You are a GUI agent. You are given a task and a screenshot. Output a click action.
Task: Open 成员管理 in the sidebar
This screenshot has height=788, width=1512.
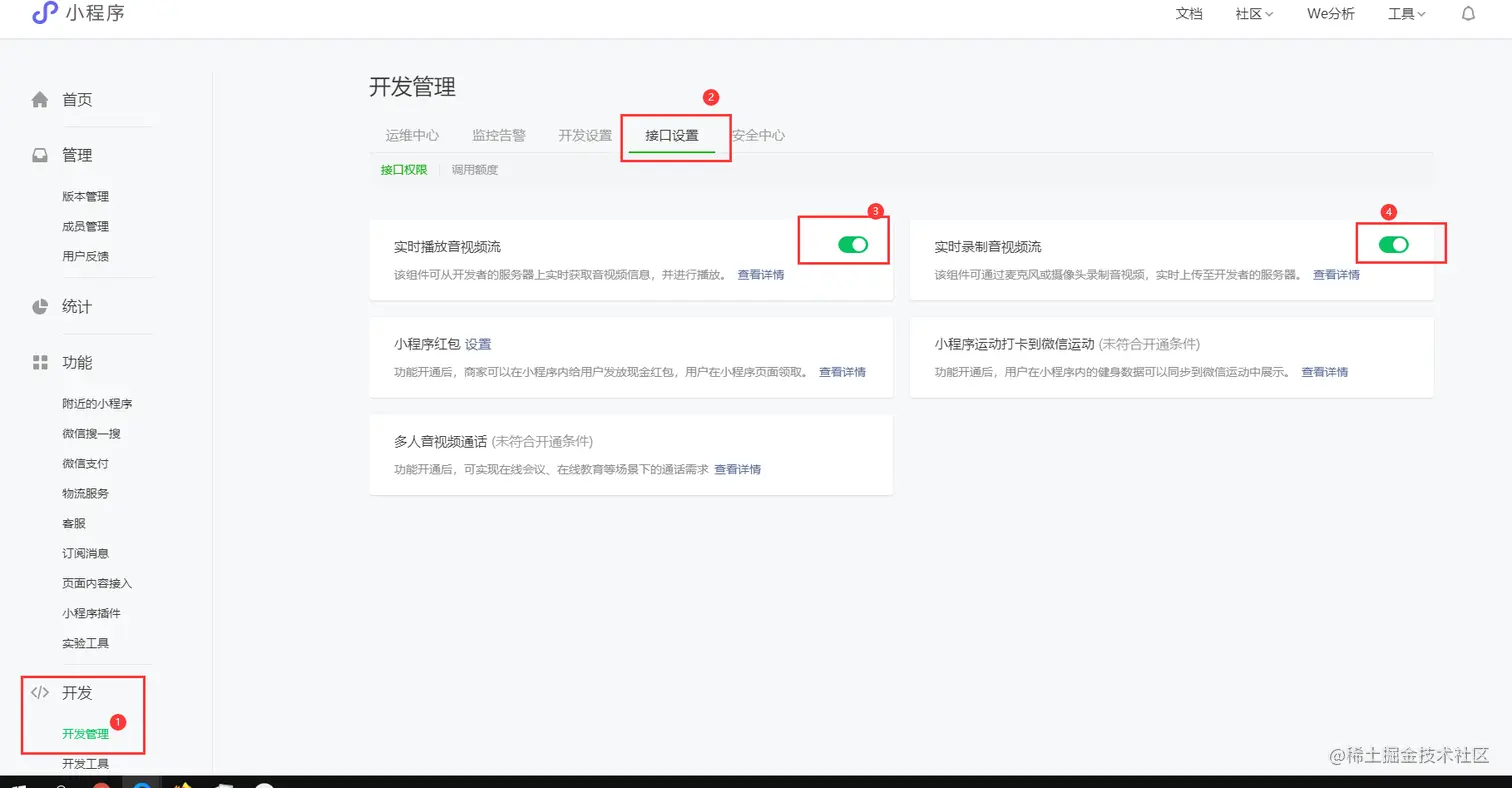(85, 227)
